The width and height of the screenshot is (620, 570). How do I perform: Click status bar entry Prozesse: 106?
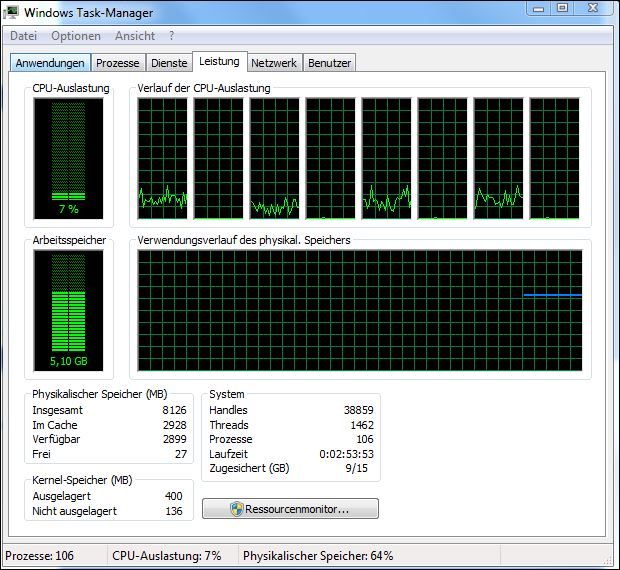pos(40,556)
